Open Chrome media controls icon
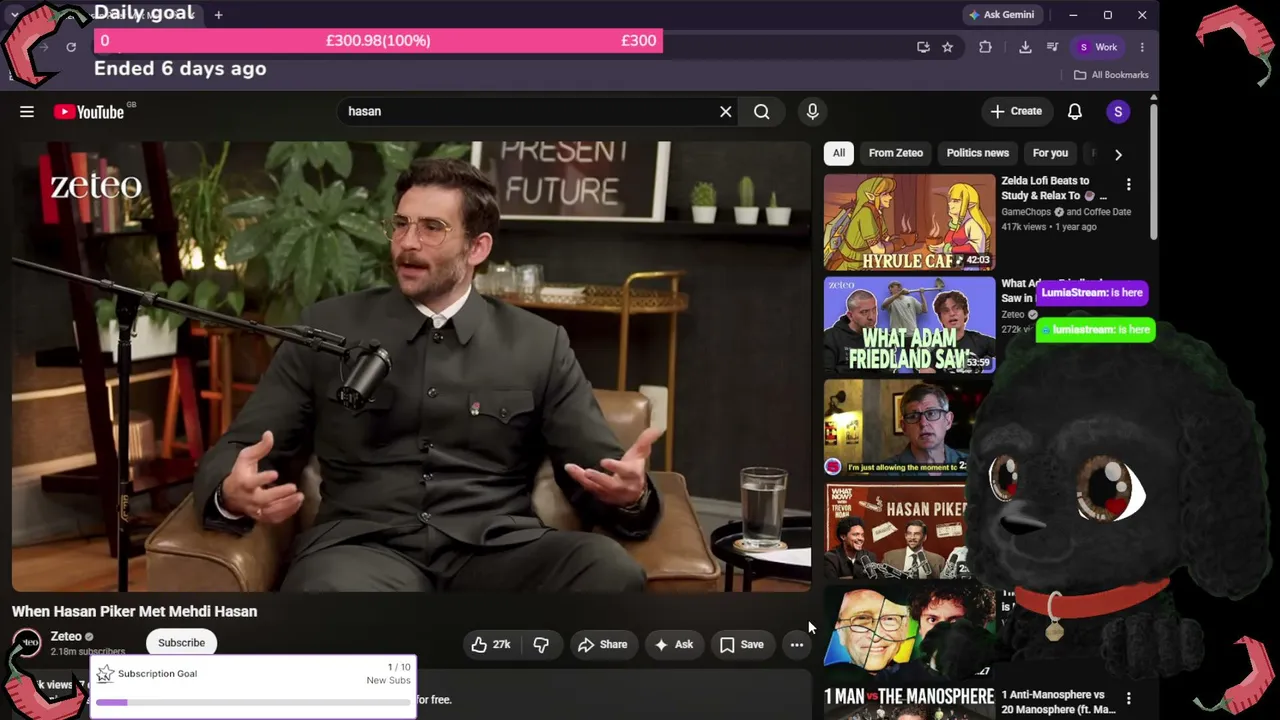This screenshot has width=1280, height=720. pyautogui.click(x=1052, y=47)
